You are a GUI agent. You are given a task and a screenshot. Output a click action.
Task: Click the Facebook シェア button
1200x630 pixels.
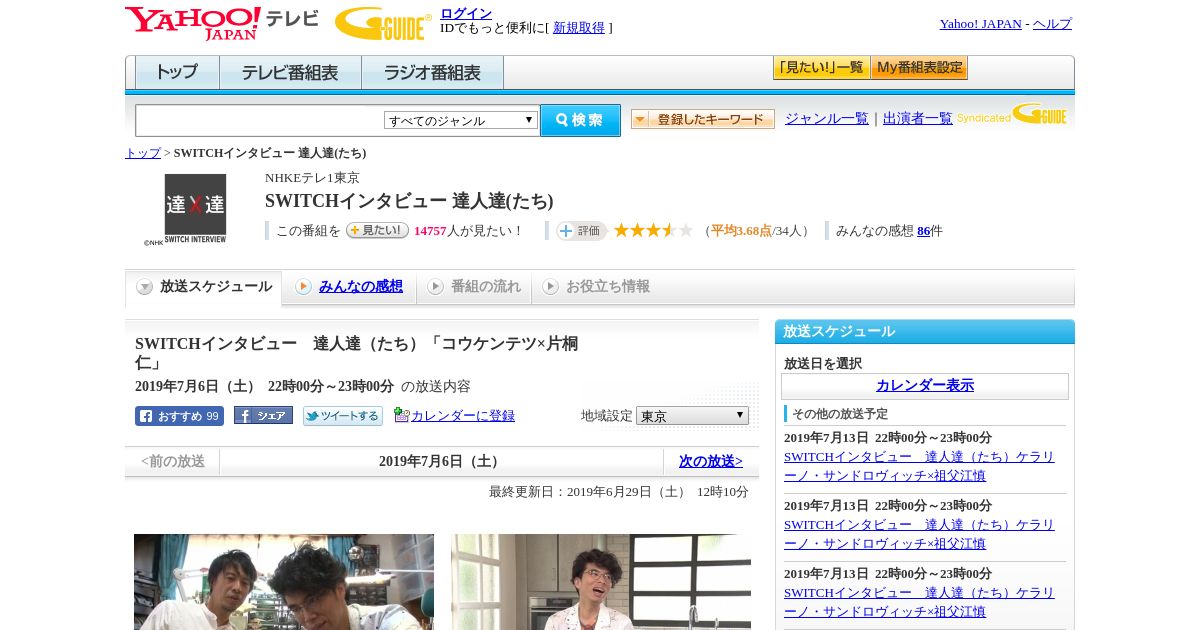(x=263, y=415)
